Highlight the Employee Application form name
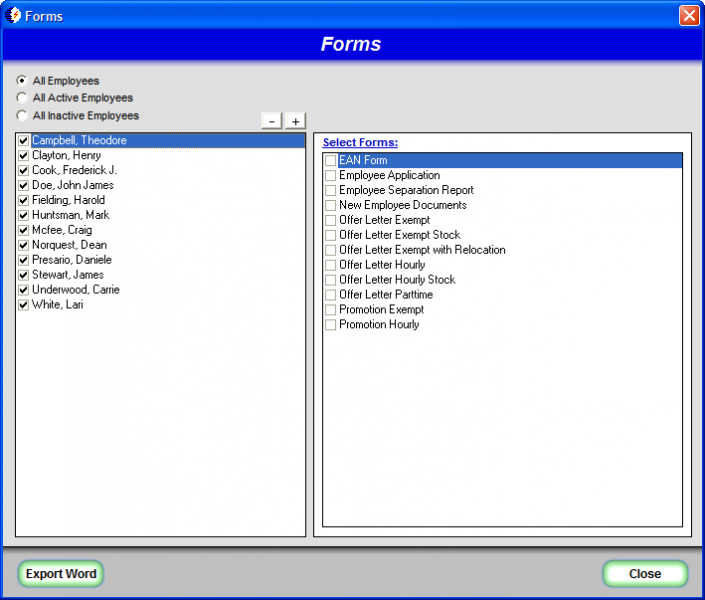 389,175
